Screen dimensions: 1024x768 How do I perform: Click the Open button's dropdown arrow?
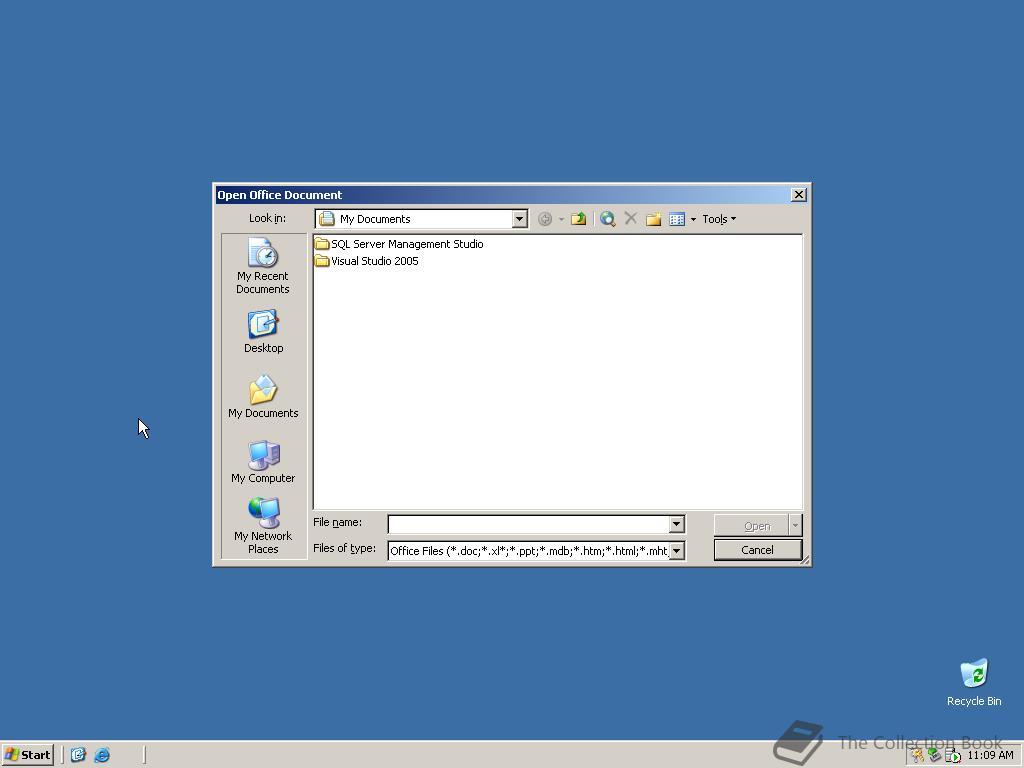[795, 525]
